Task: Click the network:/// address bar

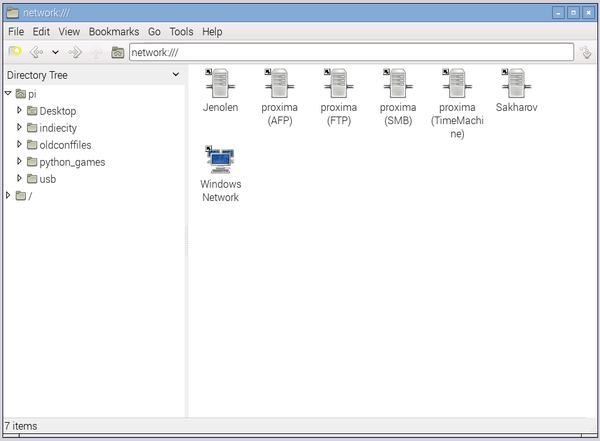Action: 350,52
